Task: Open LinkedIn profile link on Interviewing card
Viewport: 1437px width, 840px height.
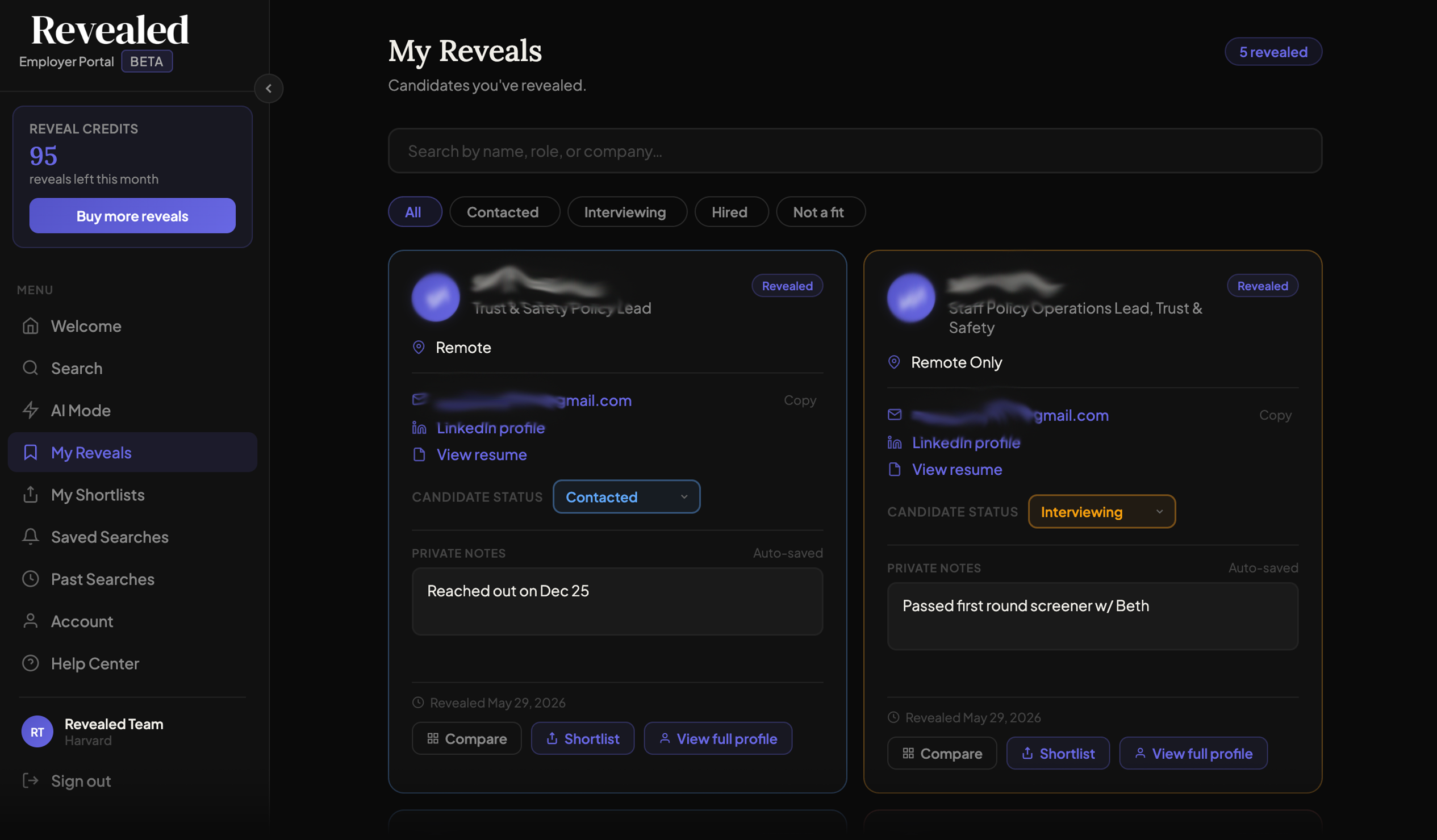Action: click(x=966, y=442)
